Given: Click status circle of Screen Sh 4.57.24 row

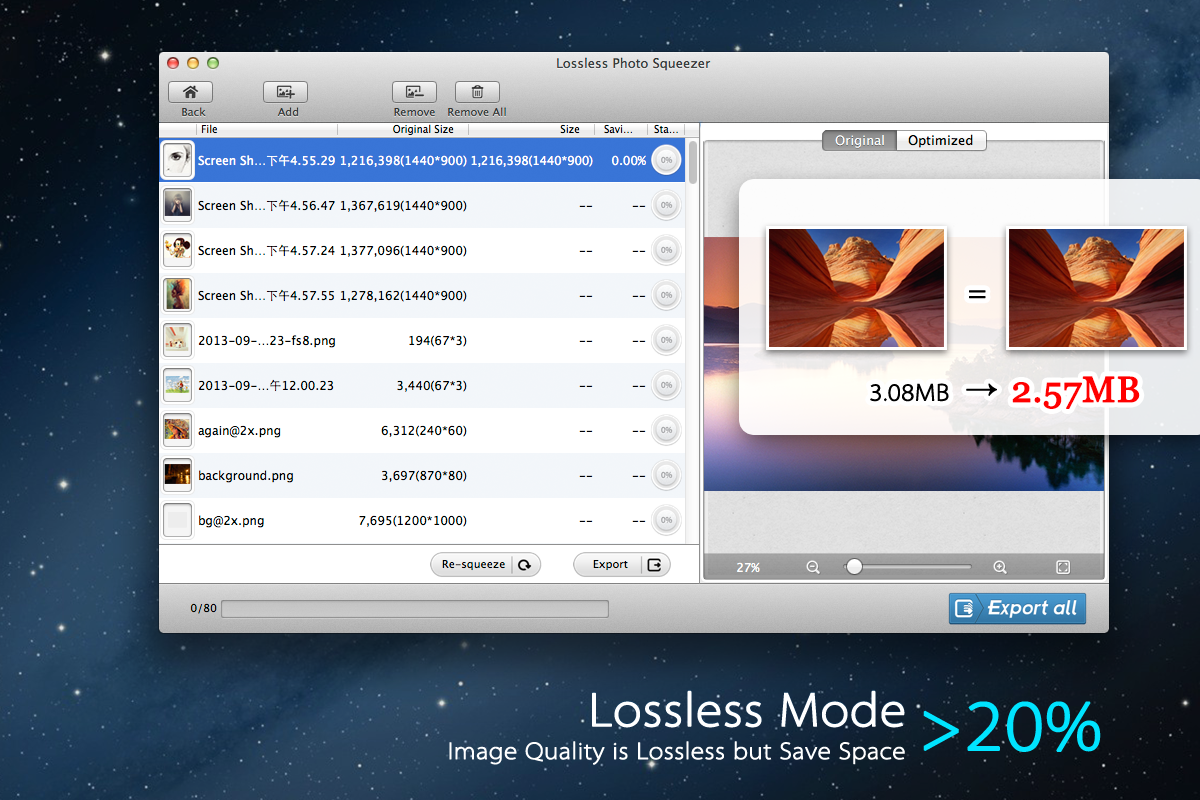Looking at the screenshot, I should pos(666,250).
